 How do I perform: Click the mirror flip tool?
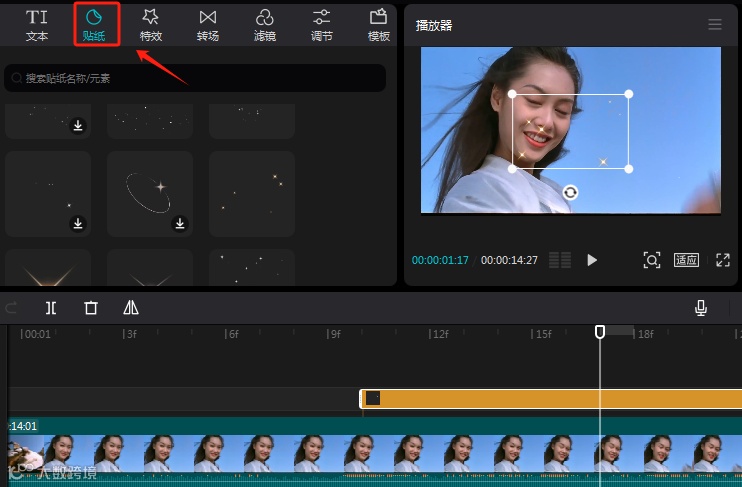tap(131, 308)
